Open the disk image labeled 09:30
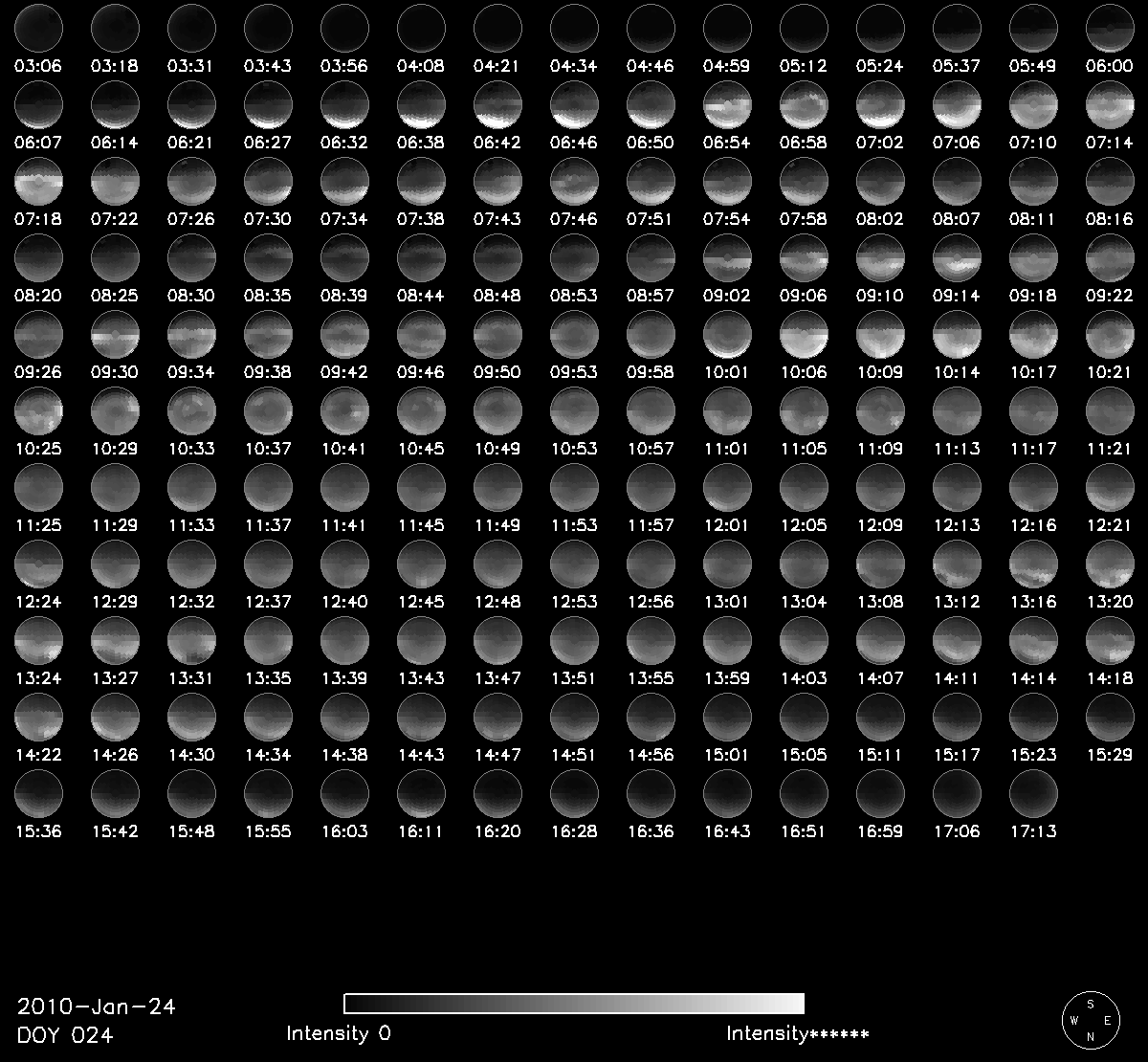This screenshot has height=1062, width=1148. point(116,334)
